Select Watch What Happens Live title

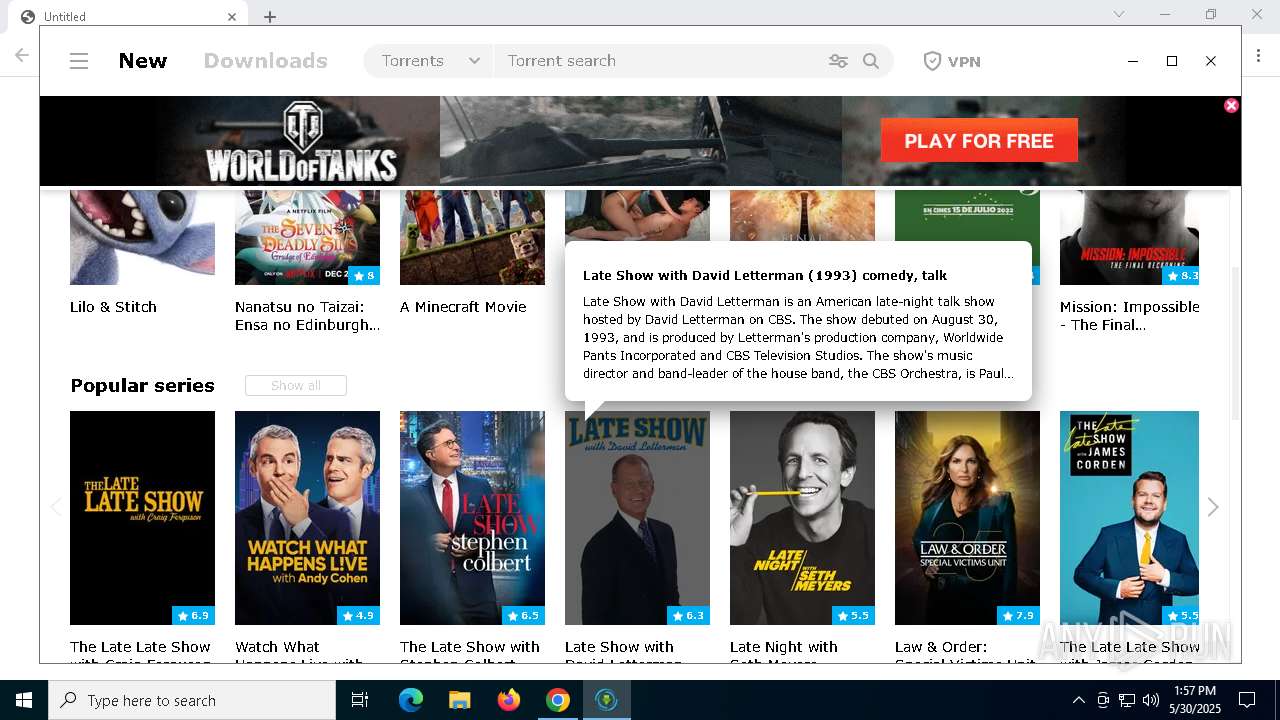(x=300, y=654)
